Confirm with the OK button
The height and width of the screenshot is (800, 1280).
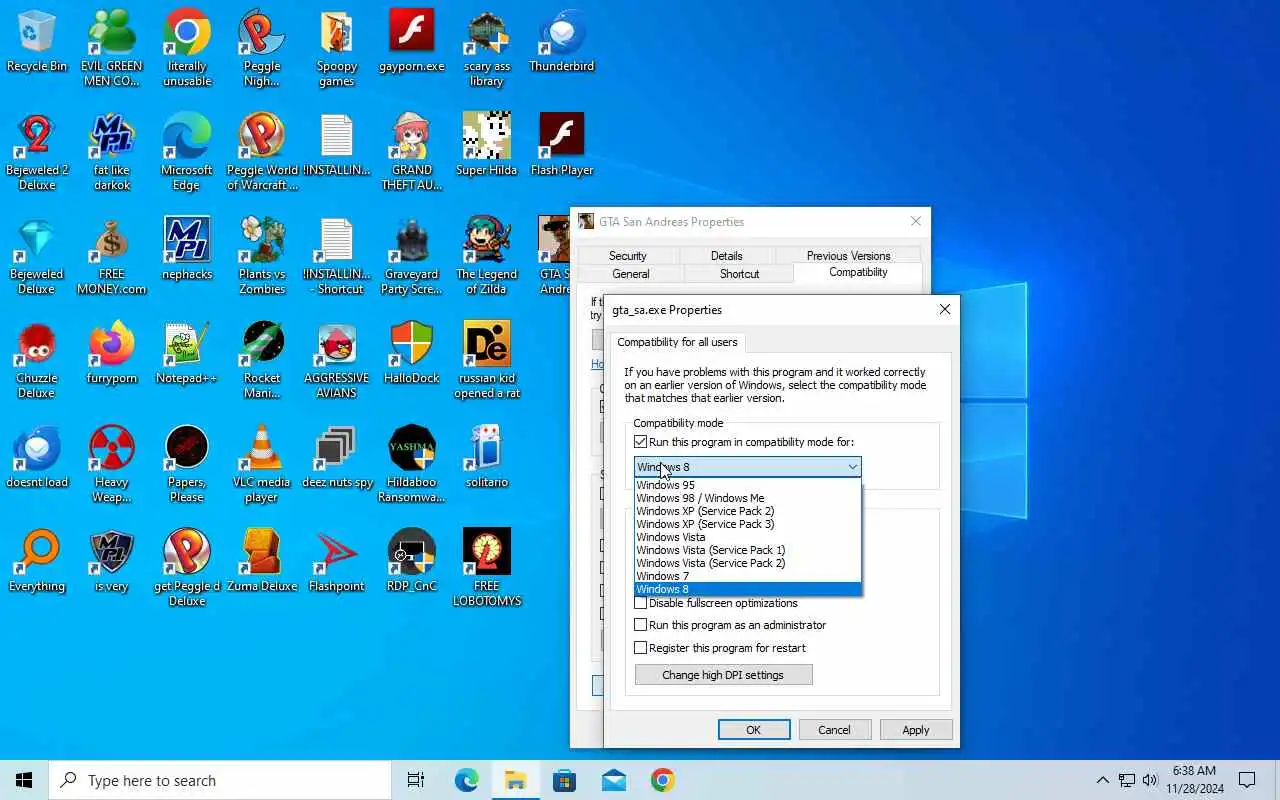tap(754, 730)
